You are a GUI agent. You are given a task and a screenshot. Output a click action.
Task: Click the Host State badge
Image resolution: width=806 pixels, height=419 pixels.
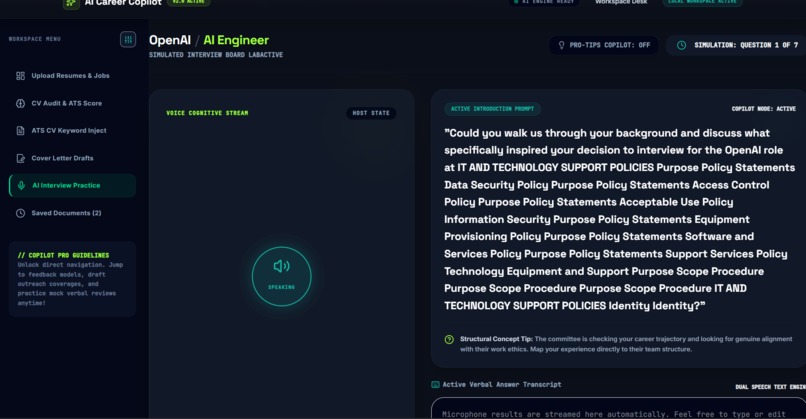tap(371, 113)
